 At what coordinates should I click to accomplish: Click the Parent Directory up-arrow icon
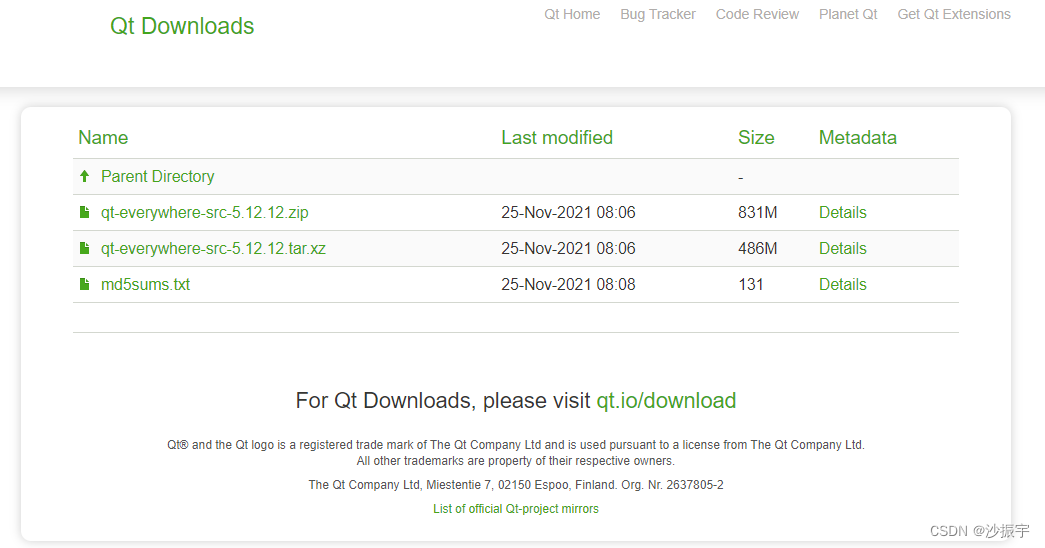[85, 176]
